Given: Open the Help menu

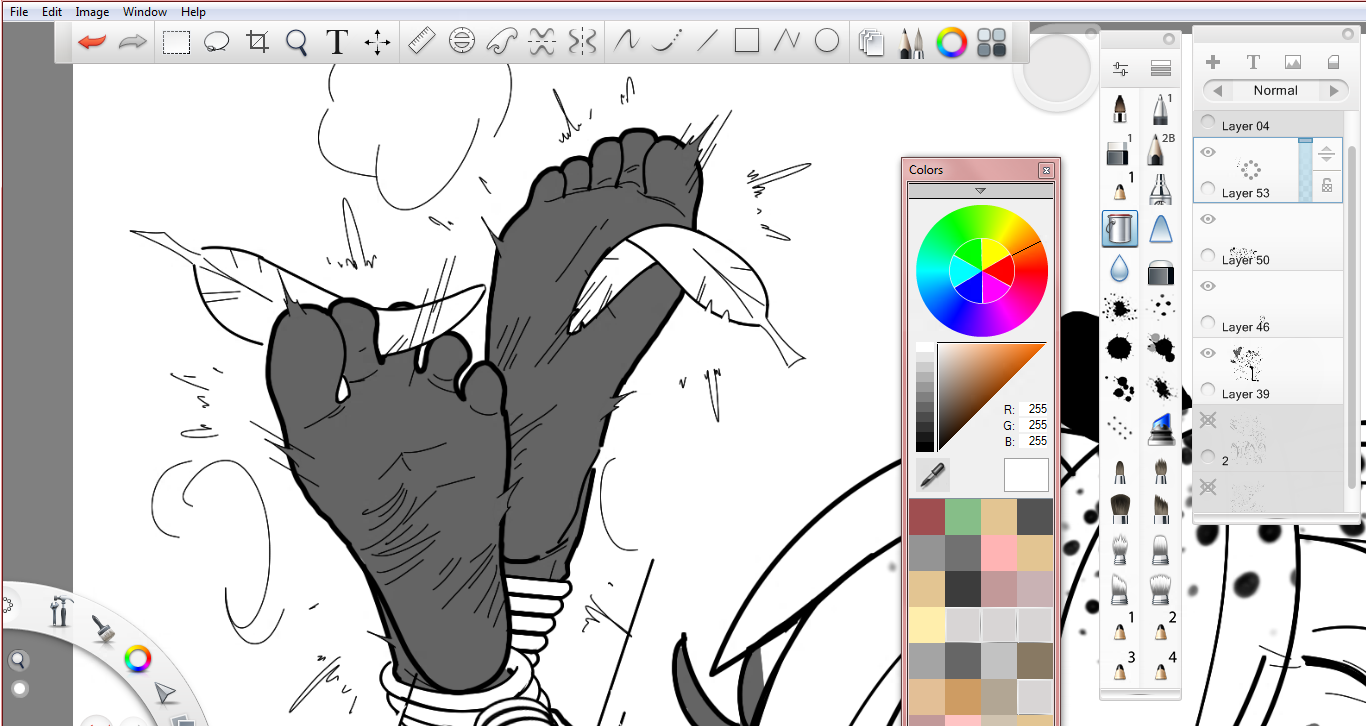Looking at the screenshot, I should (194, 12).
